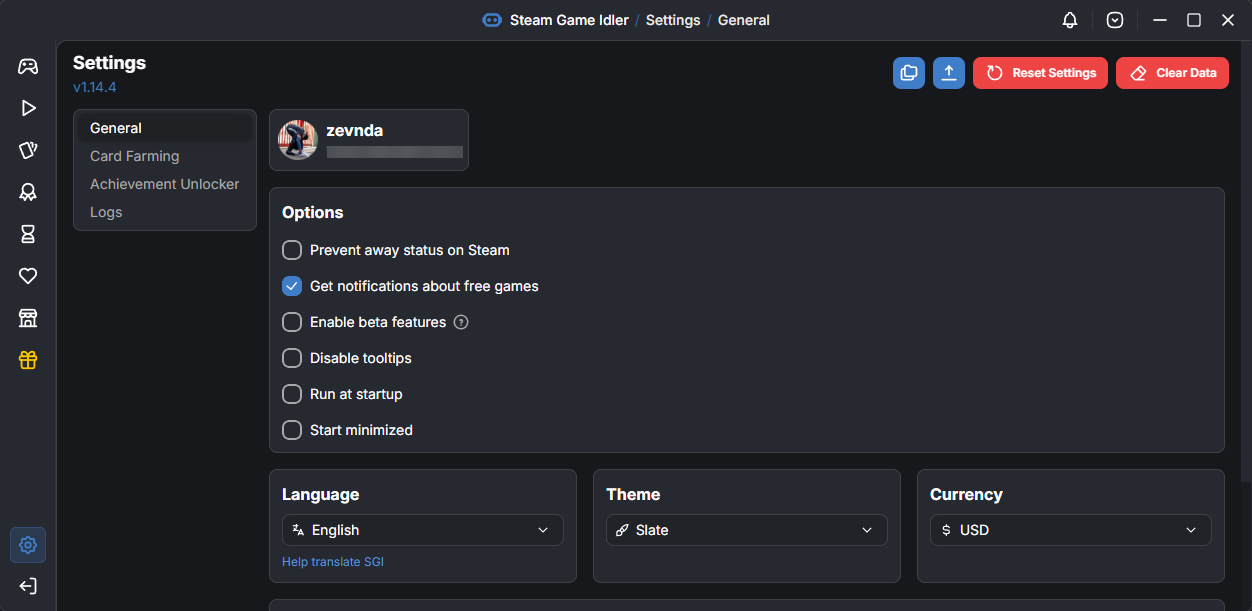Click the blue upload icon button
Viewport: 1252px width, 611px height.
[x=949, y=73]
